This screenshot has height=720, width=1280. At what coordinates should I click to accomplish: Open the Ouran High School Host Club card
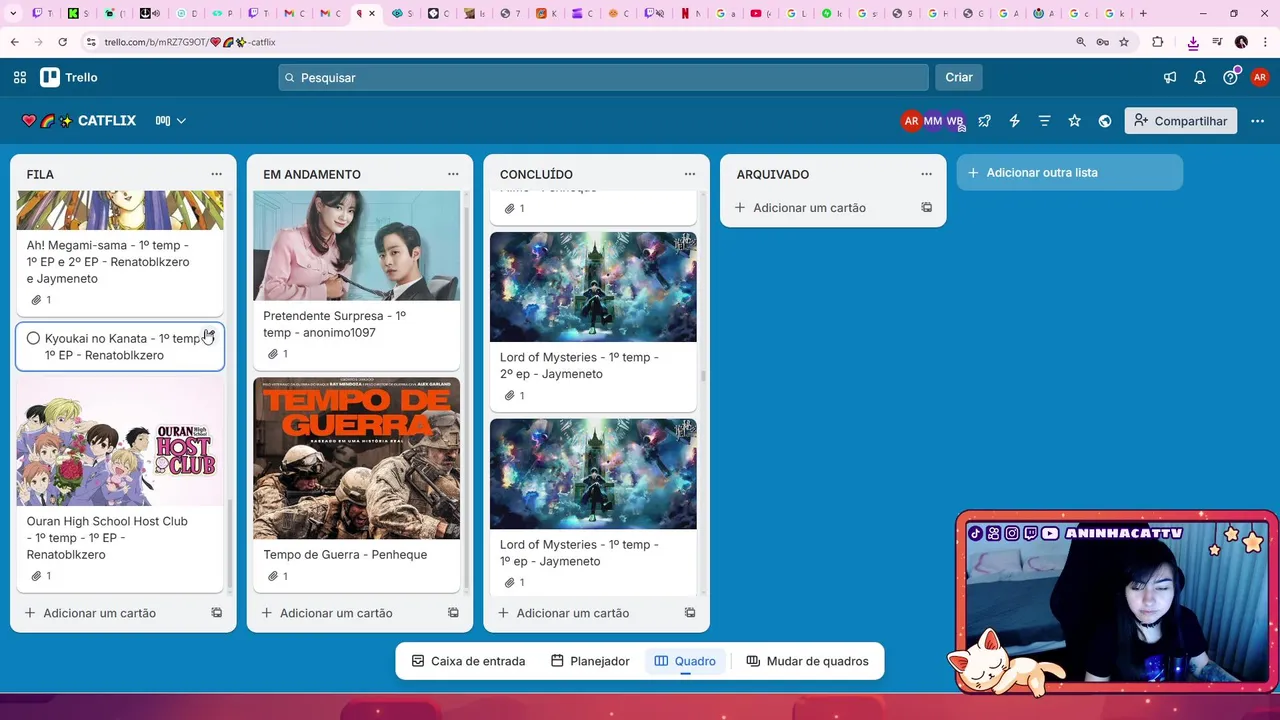120,485
